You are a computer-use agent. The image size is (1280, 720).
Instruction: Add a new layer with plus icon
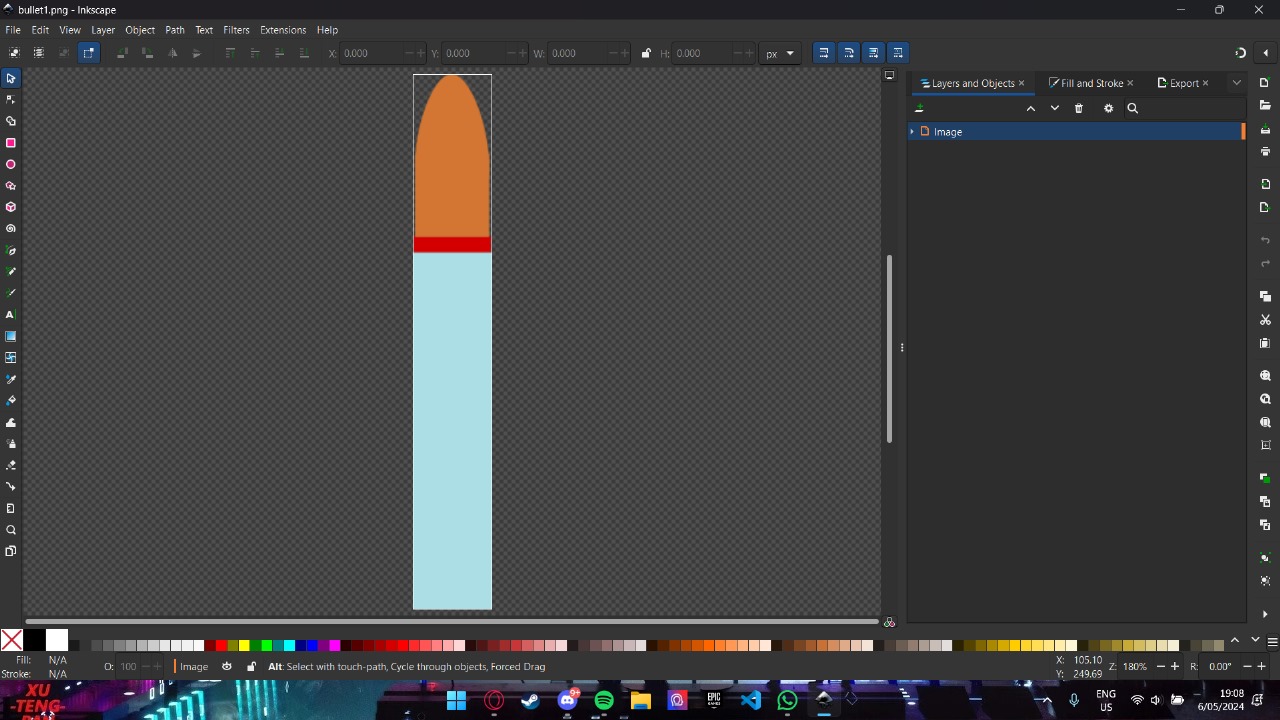919,108
